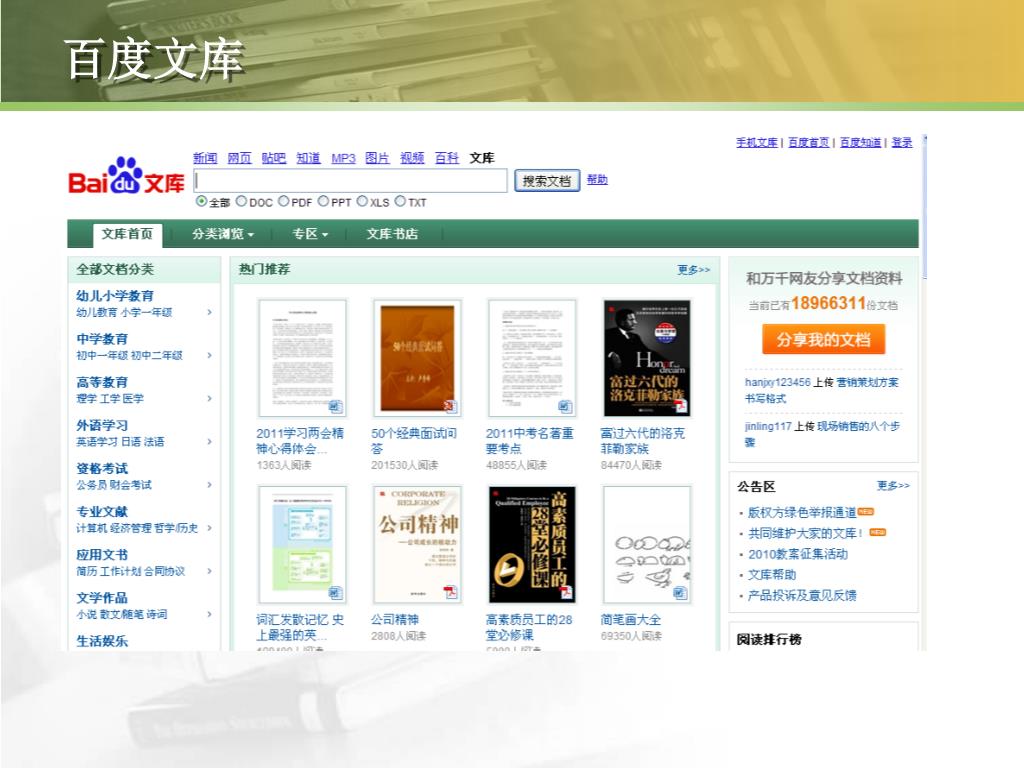The width and height of the screenshot is (1024, 768).
Task: Open the 分类浏览 dropdown menu
Action: [x=223, y=234]
